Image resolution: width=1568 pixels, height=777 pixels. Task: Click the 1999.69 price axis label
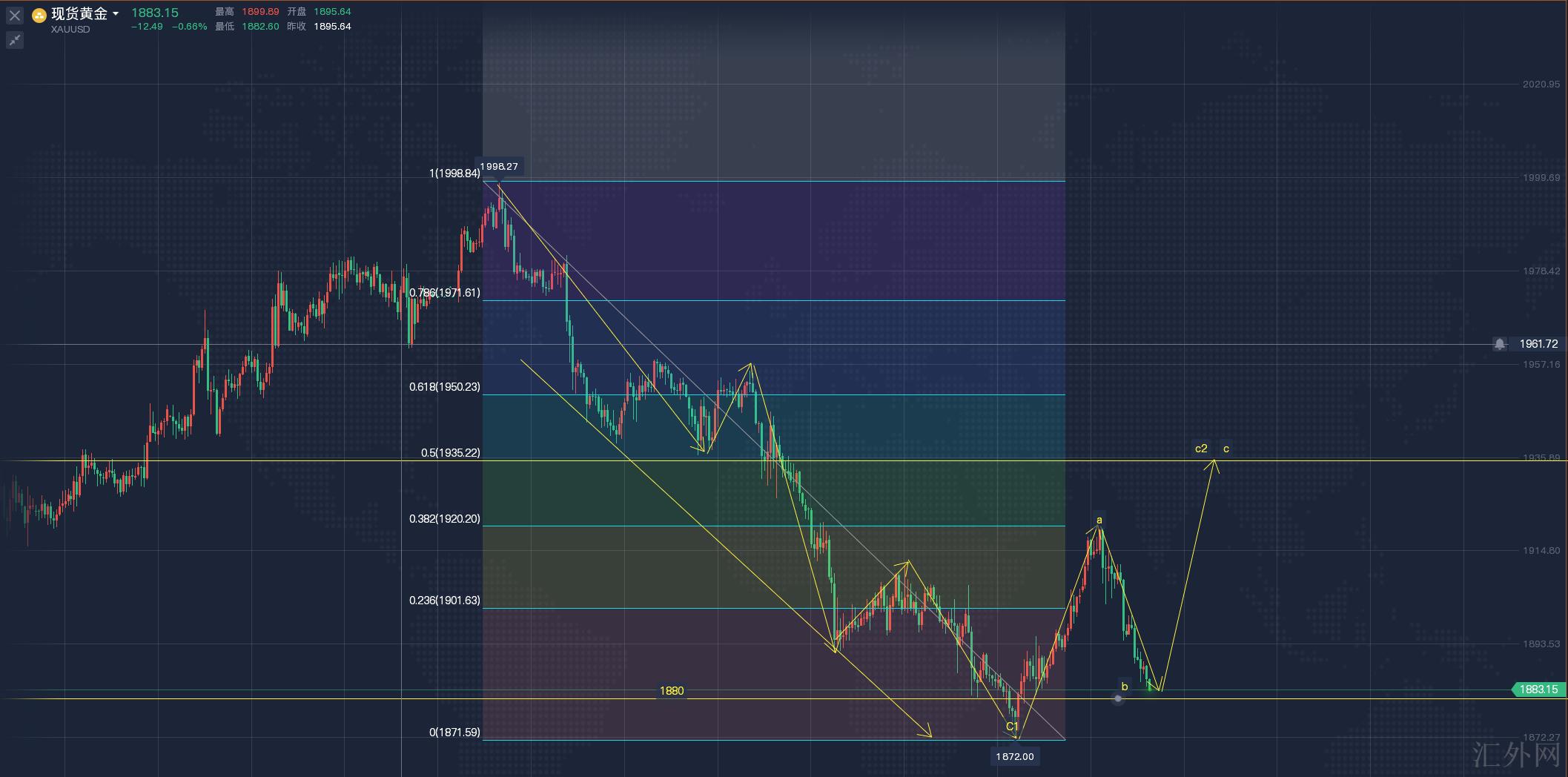1541,178
